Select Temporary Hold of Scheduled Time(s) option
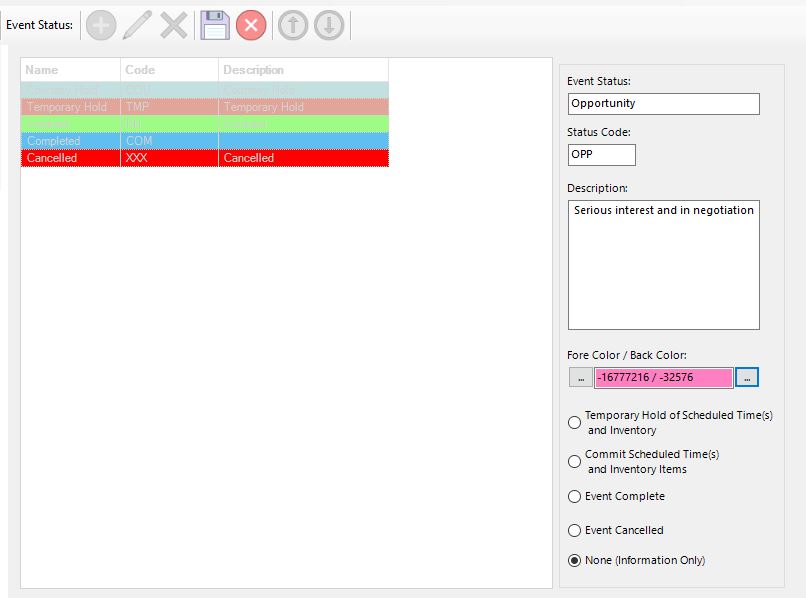The image size is (806, 598). pos(575,423)
